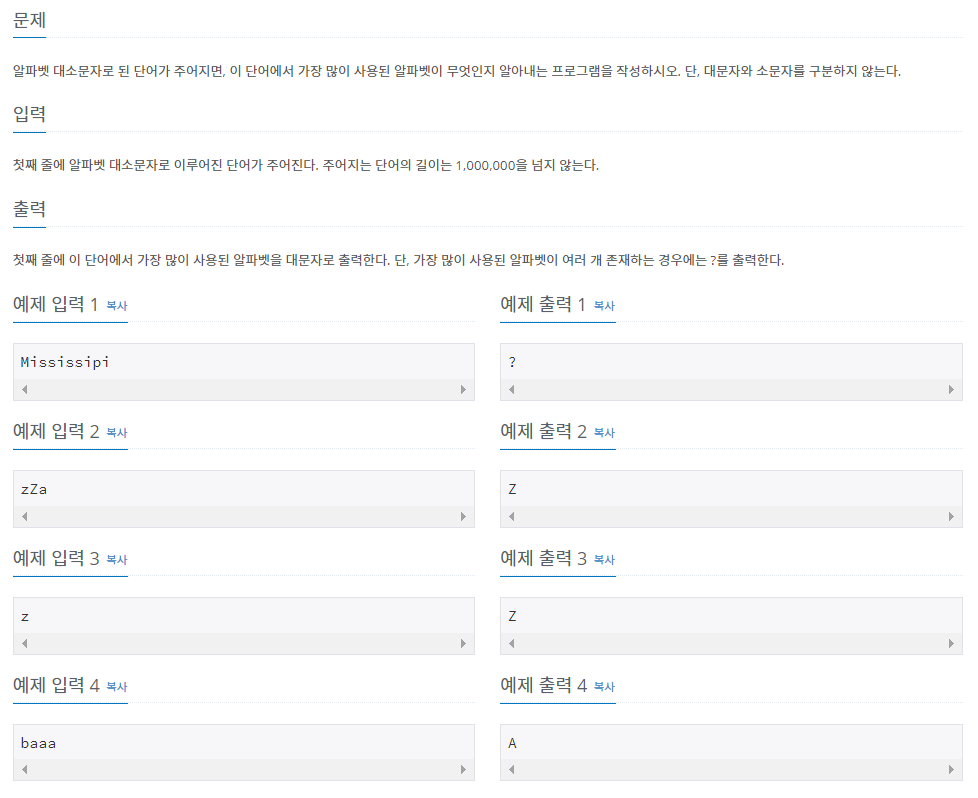This screenshot has height=798, width=978.
Task: Click right scroll arrow under baaa box
Action: [x=463, y=769]
